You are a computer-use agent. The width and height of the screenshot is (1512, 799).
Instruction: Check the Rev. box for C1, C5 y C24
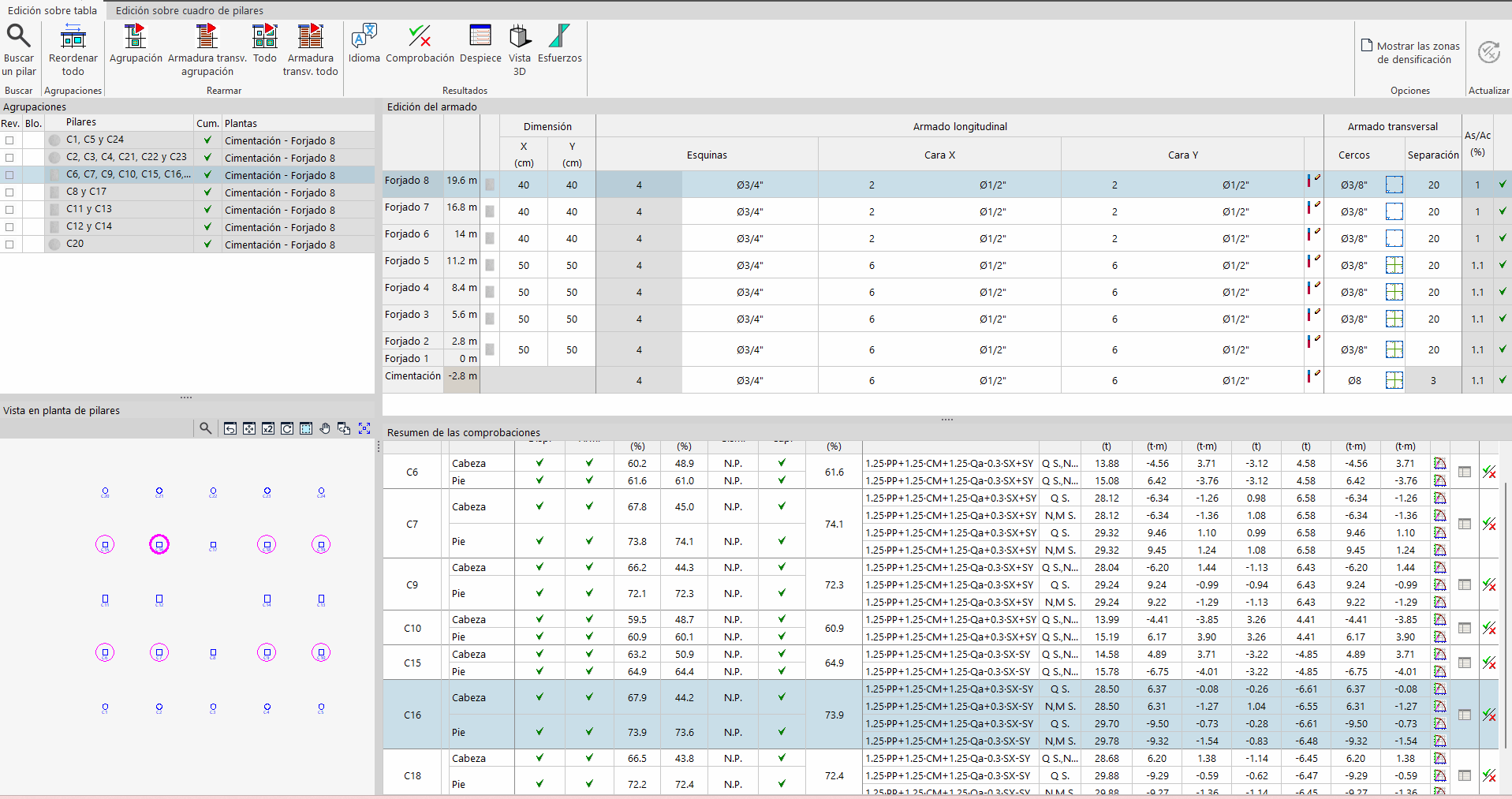click(9, 140)
